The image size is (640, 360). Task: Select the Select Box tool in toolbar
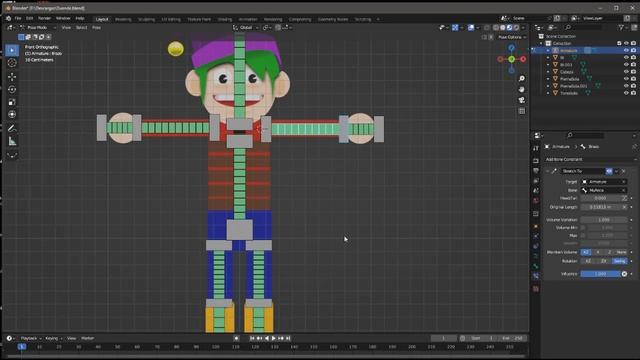pos(12,50)
